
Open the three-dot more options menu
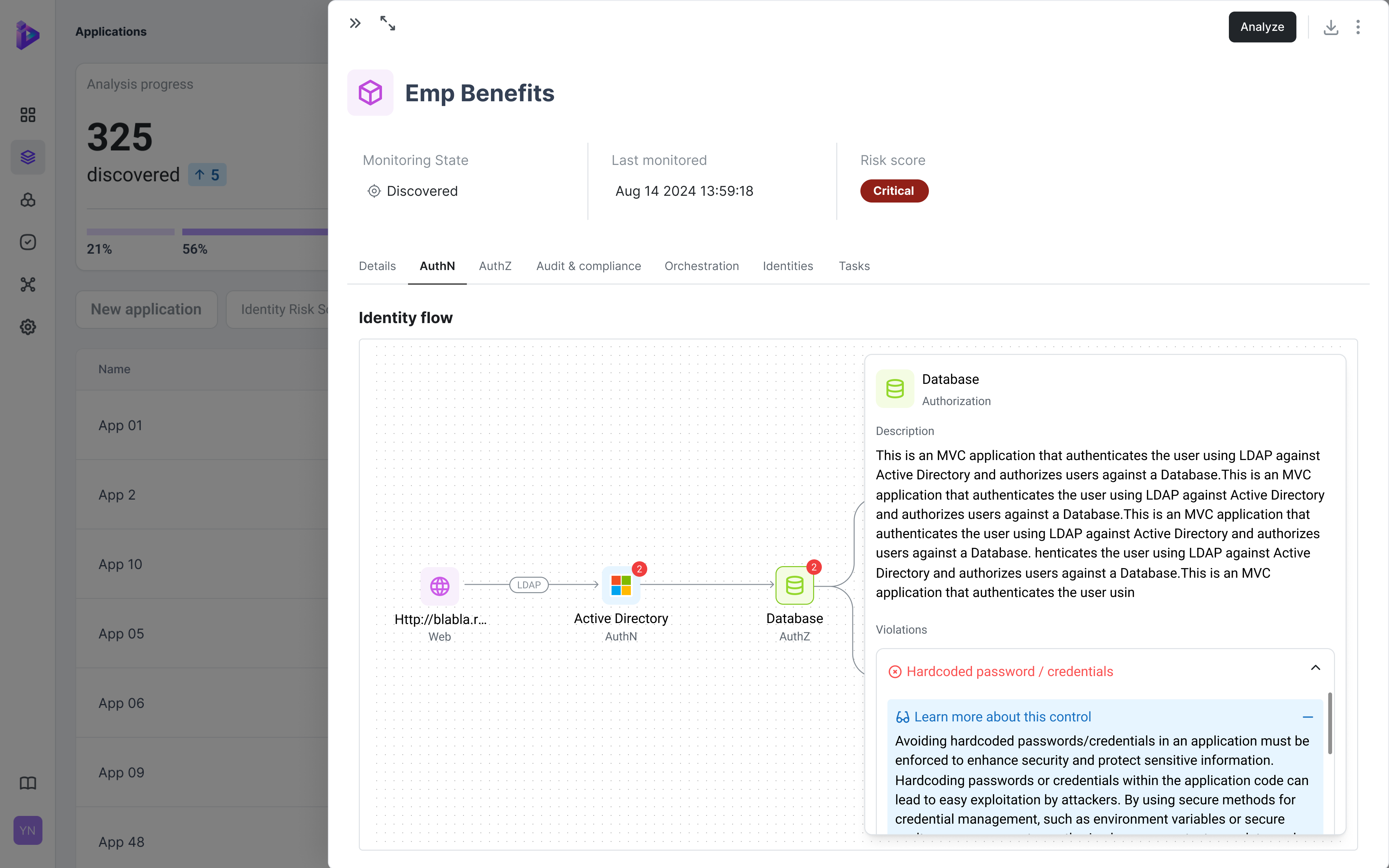pyautogui.click(x=1357, y=27)
